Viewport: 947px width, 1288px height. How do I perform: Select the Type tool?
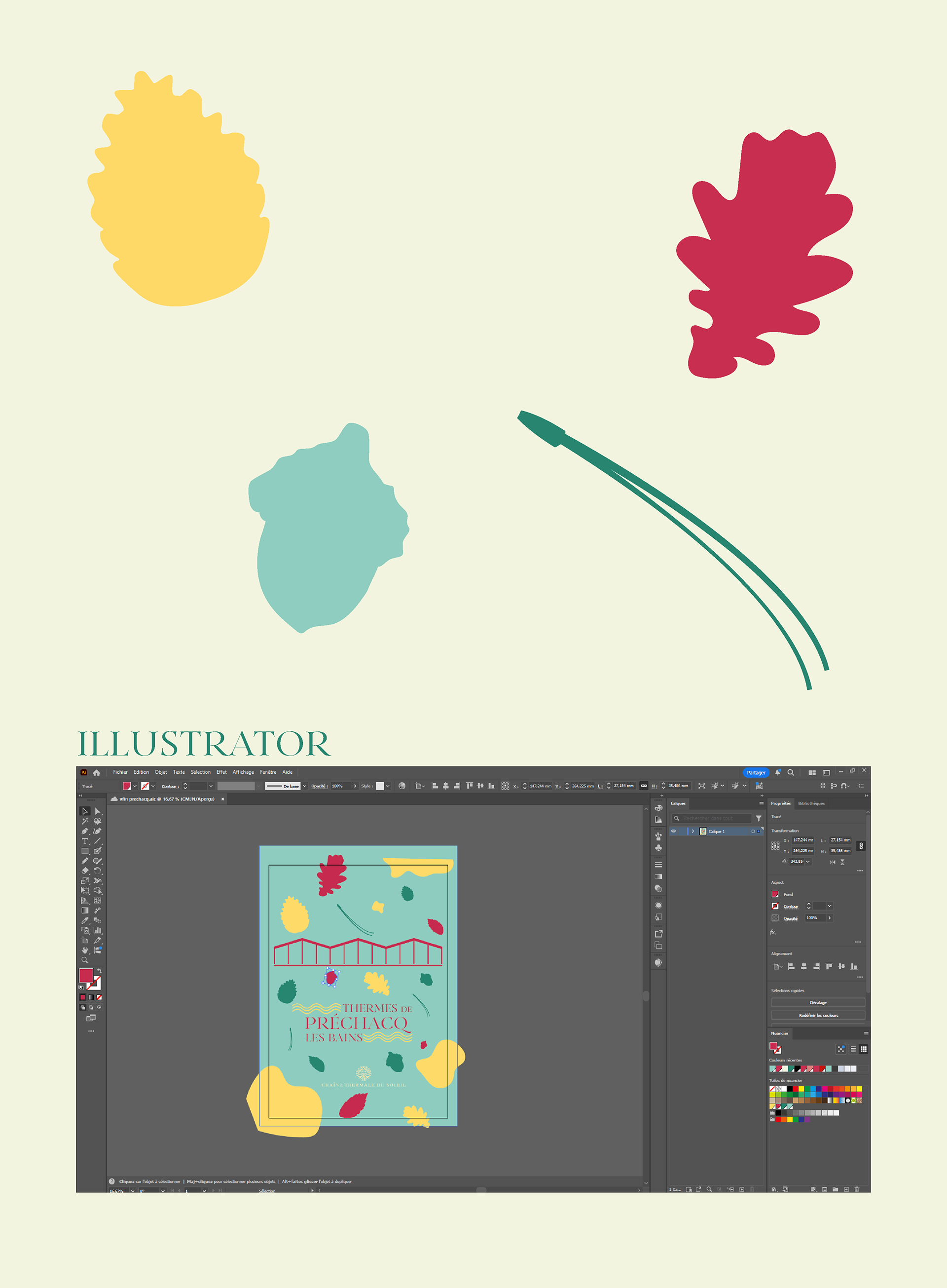click(85, 841)
